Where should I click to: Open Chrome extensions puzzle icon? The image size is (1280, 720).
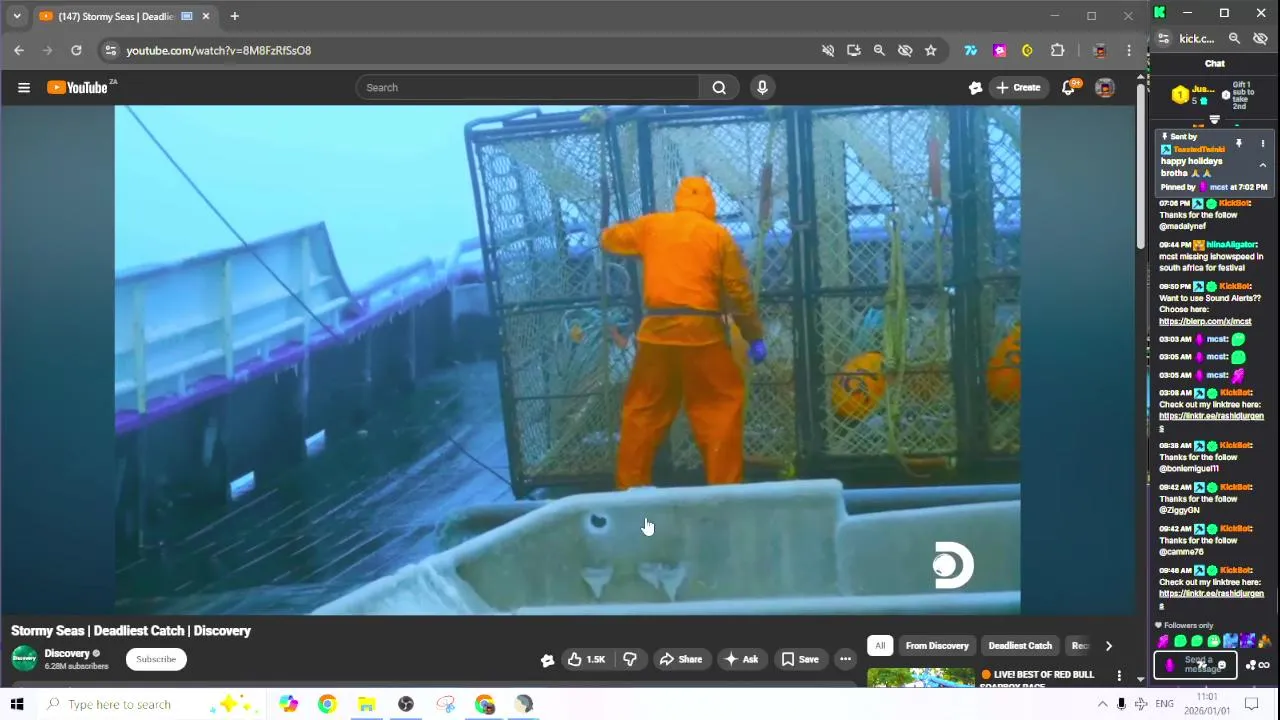(1057, 50)
